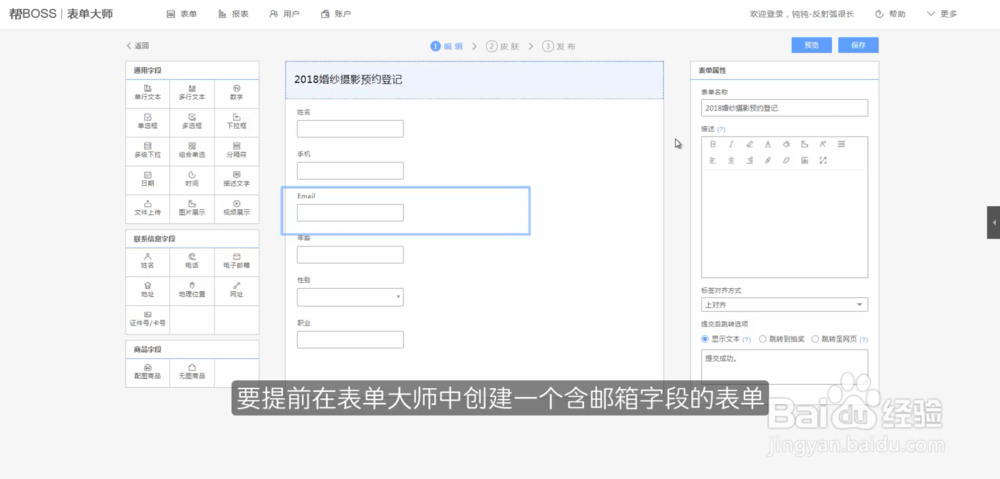This screenshot has height=479, width=1000.
Task: Select 跳转至网页 radio option
Action: coord(815,339)
